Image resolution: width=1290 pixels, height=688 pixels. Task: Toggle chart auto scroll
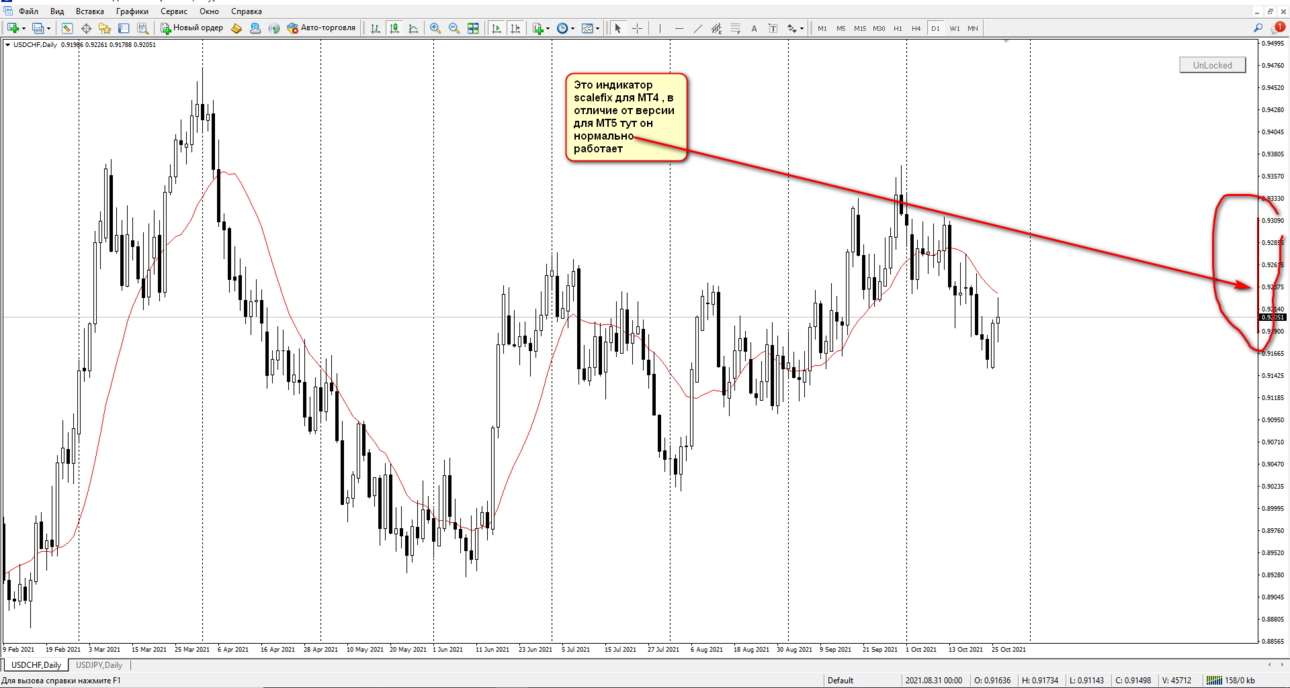click(496, 28)
